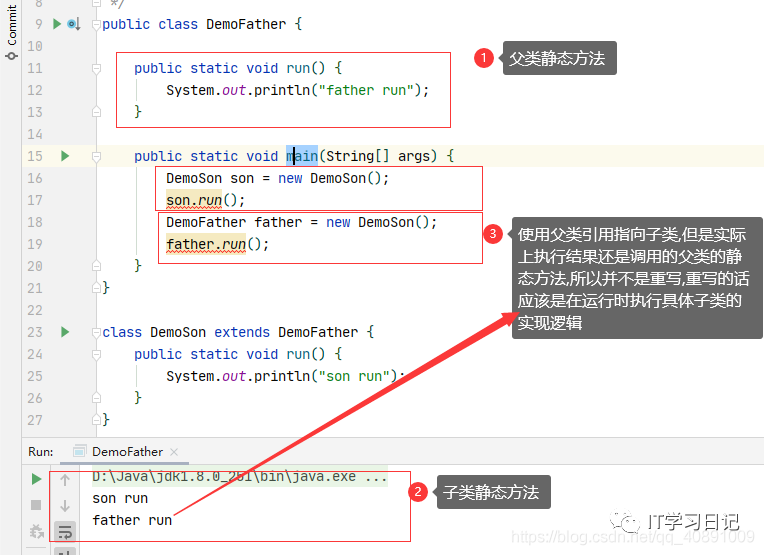Click the fold end marker on line 13
Screen dimensions: 764x555
coord(96,112)
